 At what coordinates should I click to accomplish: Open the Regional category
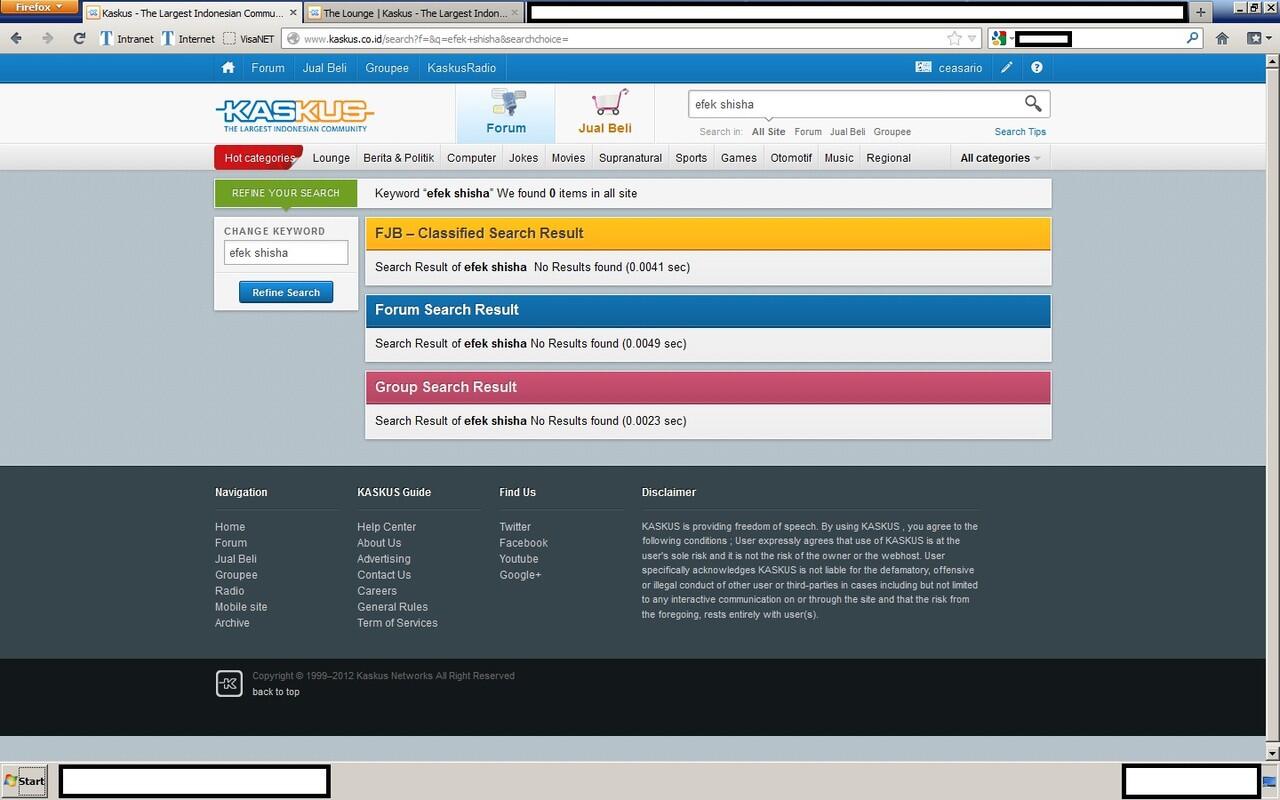(x=888, y=158)
